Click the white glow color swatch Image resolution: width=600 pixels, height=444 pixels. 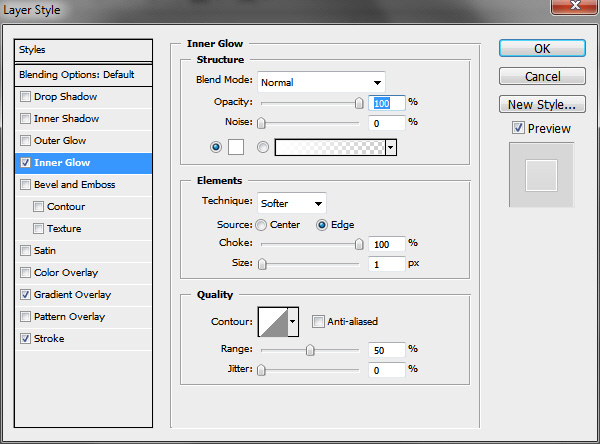(236, 147)
